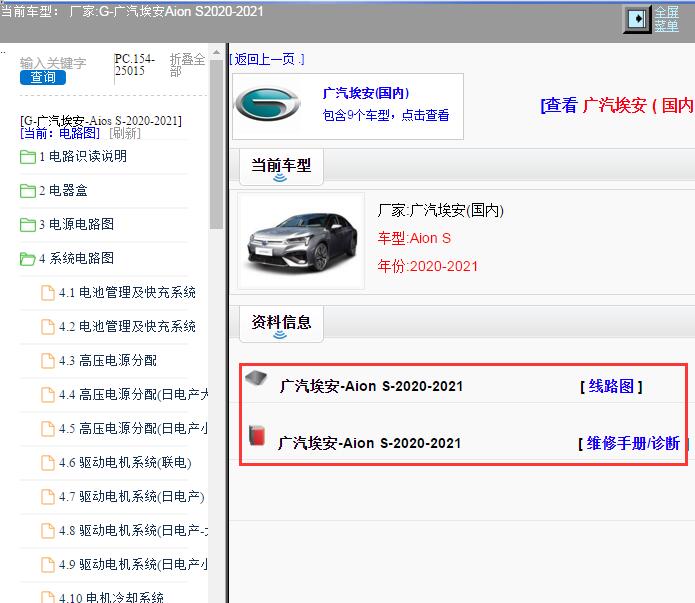Click the 查看 广汽埃安(国内 link
The height and width of the screenshot is (603, 695).
[617, 106]
